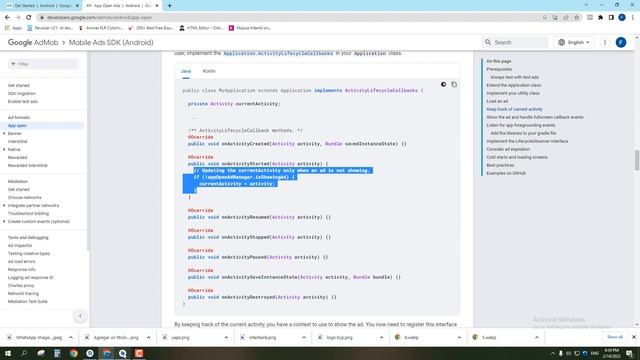The image size is (640, 360).
Task: Select the App Open Ads browser tab
Action: 122,6
